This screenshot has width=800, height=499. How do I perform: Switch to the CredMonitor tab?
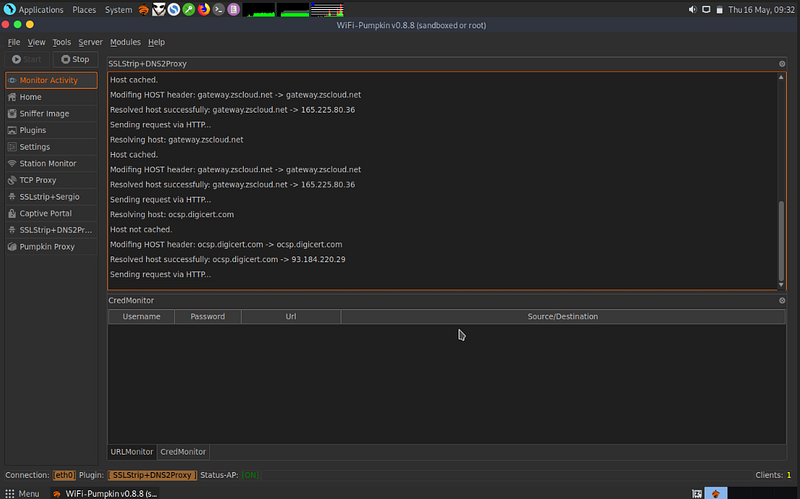(183, 452)
